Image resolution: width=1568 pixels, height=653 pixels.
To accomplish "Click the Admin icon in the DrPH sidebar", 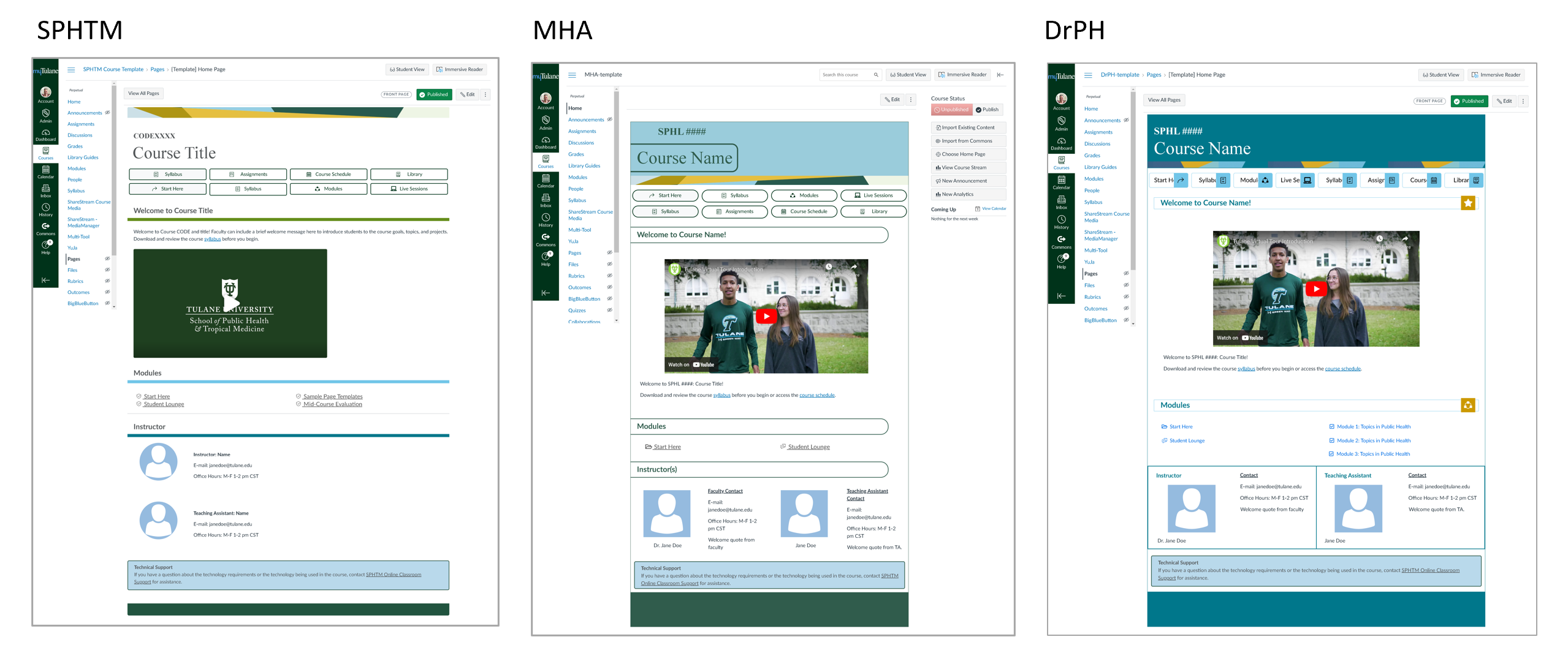I will pyautogui.click(x=1061, y=123).
